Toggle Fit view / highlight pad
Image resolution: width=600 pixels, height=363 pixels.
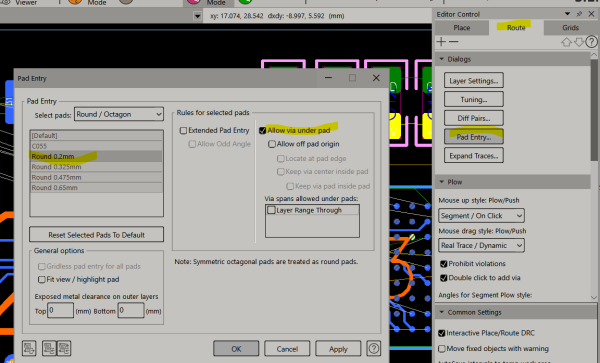pyautogui.click(x=42, y=280)
